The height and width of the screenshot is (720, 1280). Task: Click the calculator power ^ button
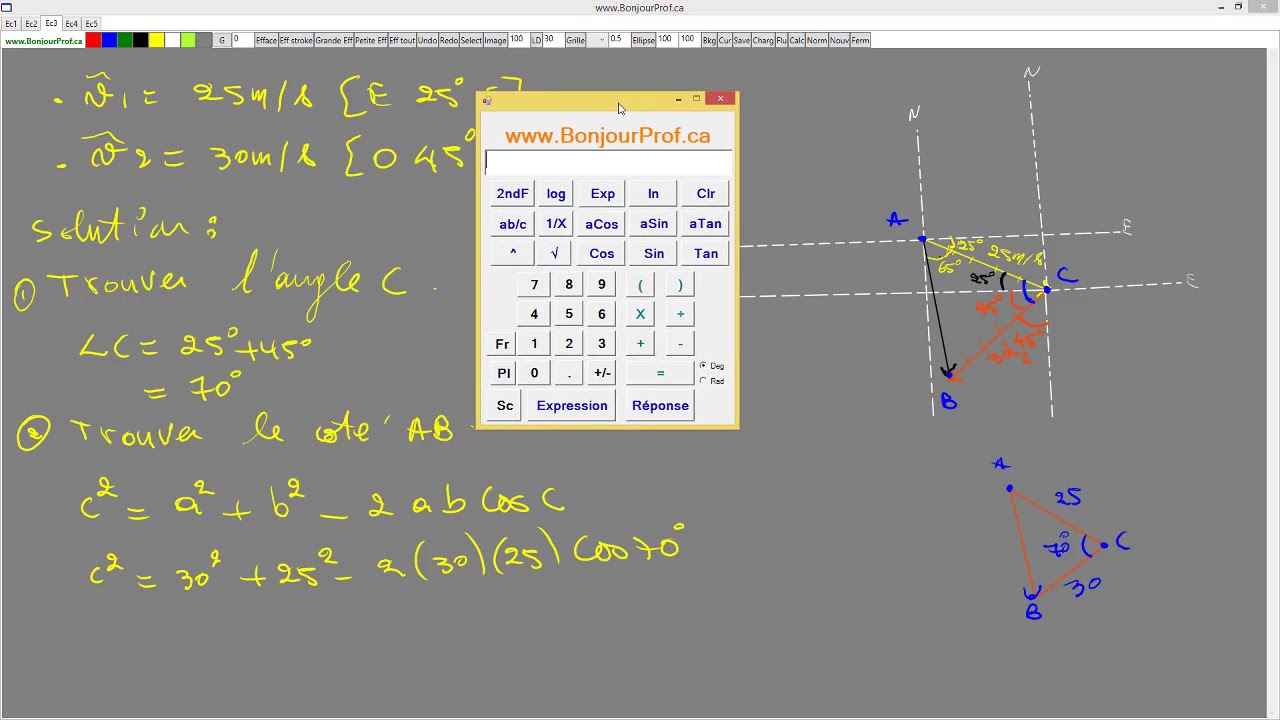coord(513,254)
